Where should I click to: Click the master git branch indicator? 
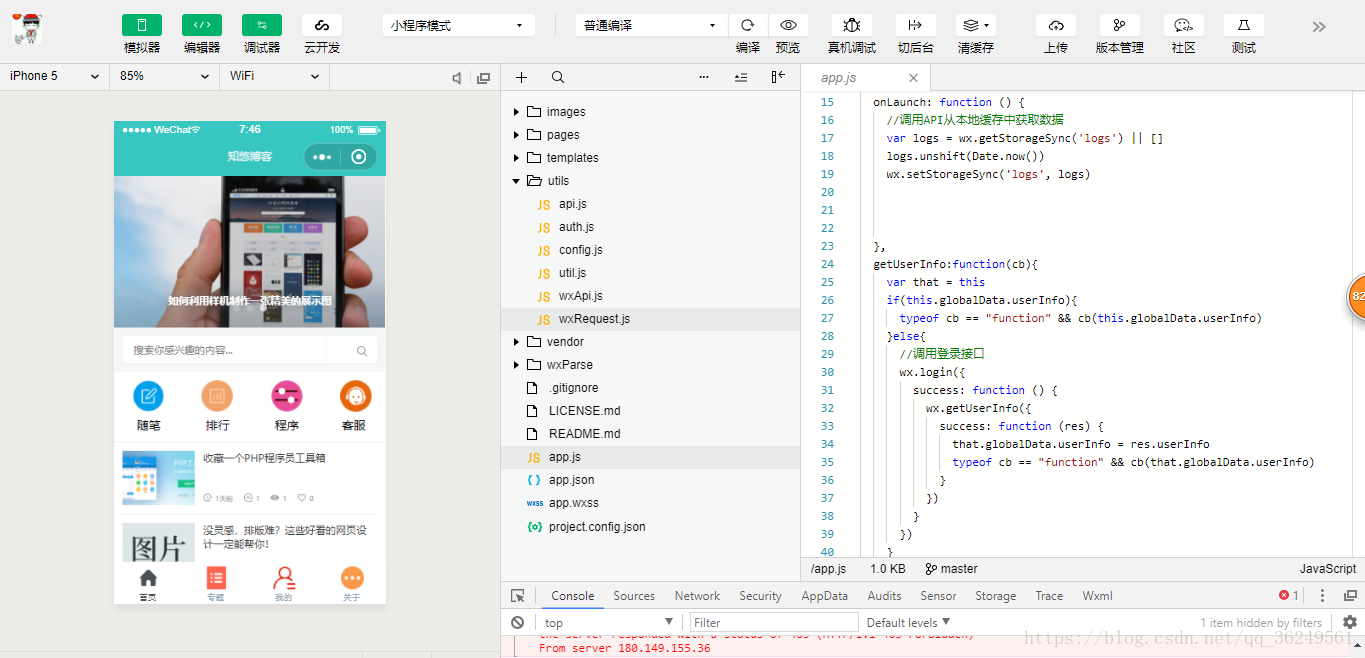pos(951,568)
